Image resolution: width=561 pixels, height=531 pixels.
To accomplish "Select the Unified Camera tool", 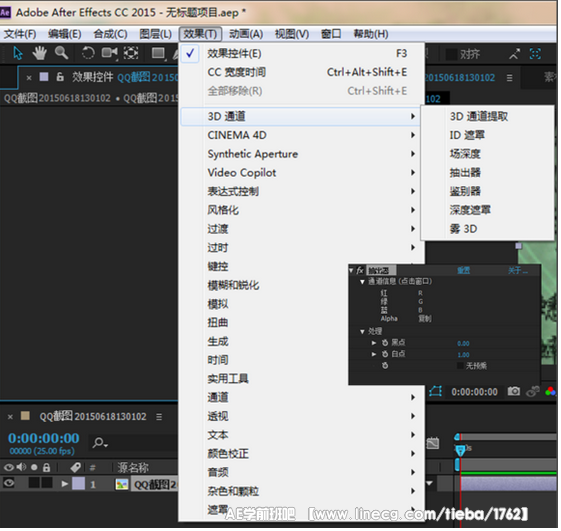I will click(x=109, y=53).
